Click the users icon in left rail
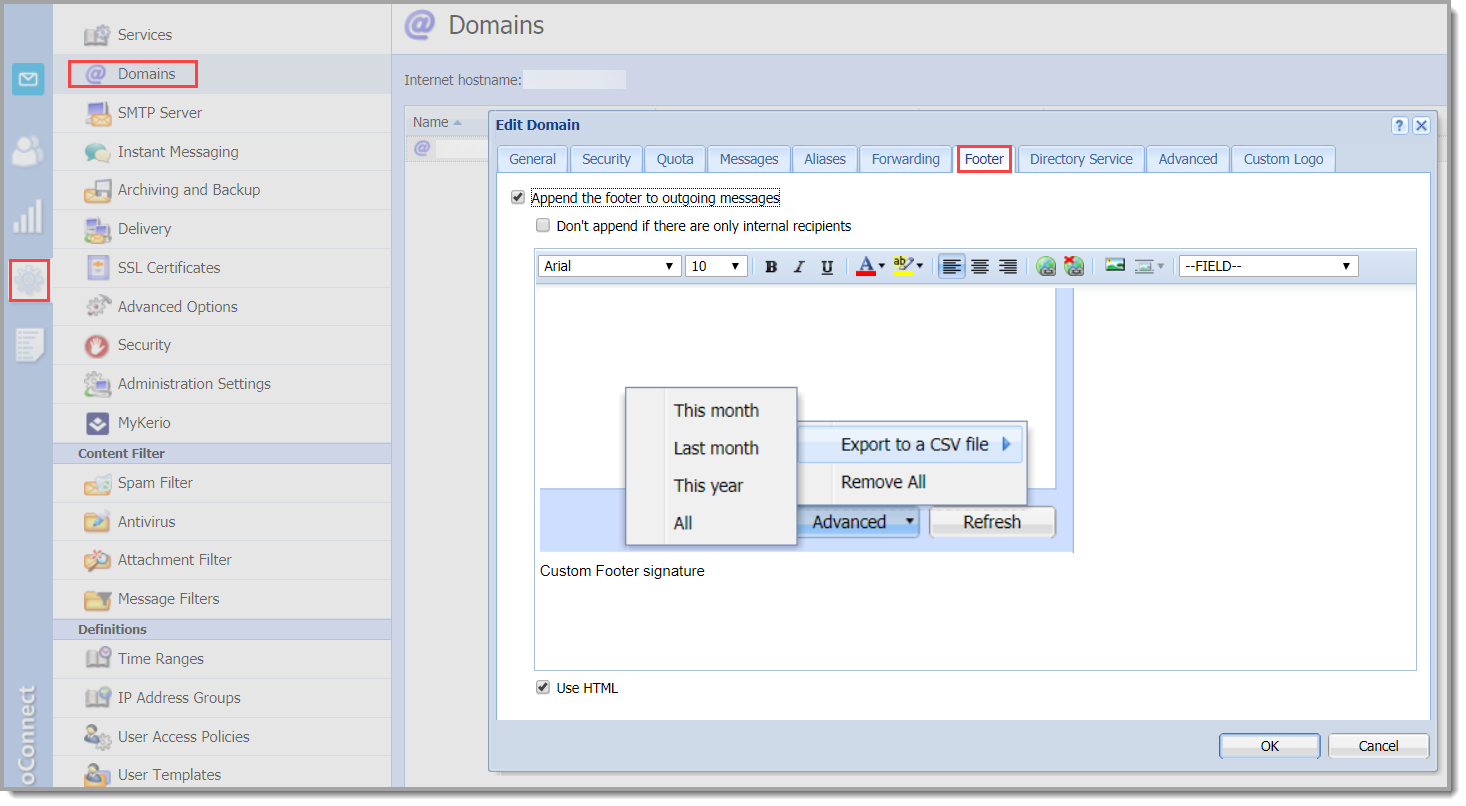The image size is (1466, 806). 28,151
